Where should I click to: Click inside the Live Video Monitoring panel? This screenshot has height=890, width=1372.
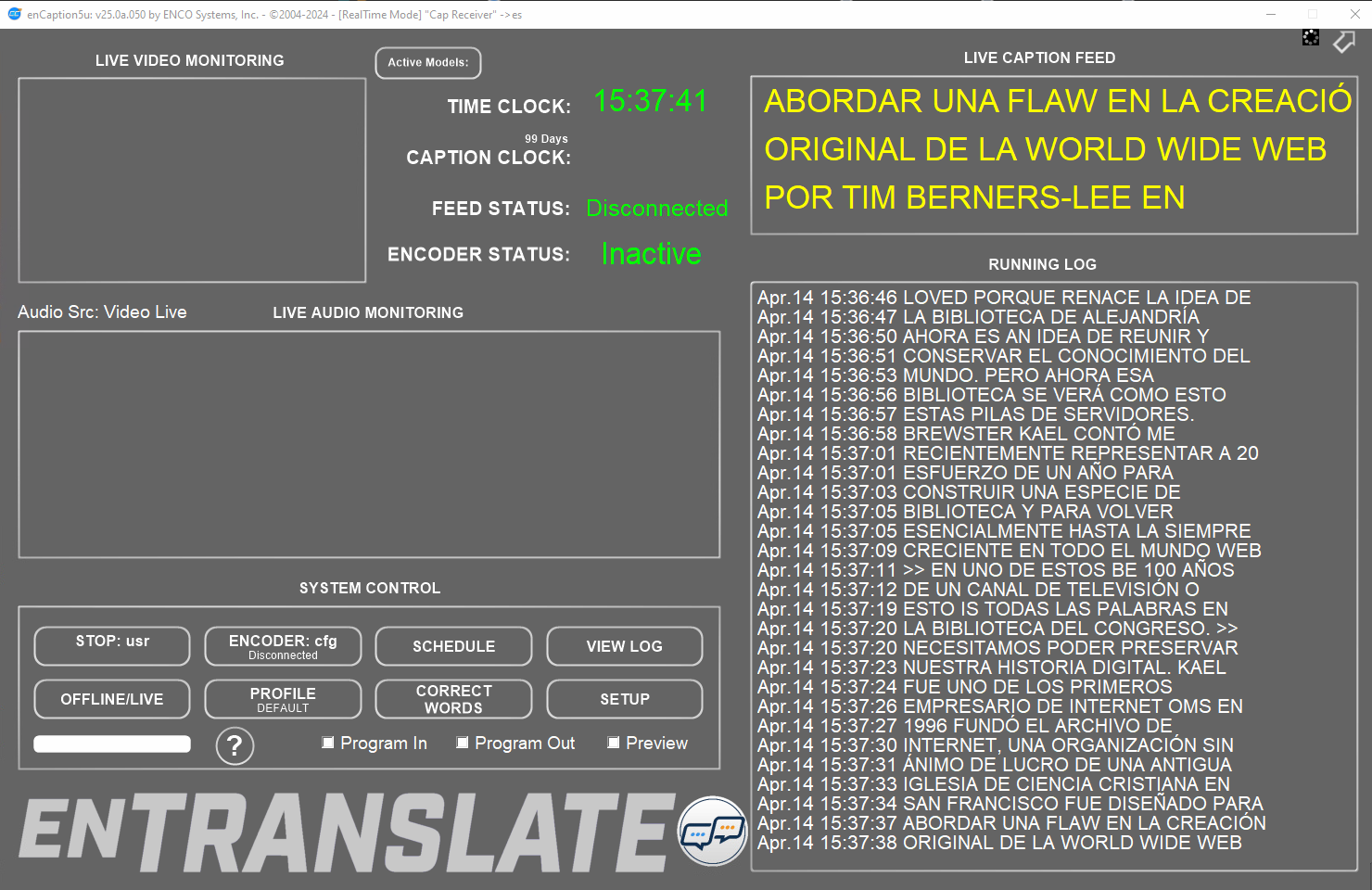(192, 180)
